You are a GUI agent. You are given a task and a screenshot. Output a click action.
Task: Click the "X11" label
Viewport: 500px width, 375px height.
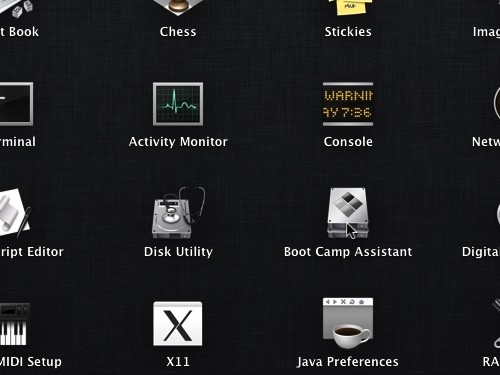pos(178,362)
